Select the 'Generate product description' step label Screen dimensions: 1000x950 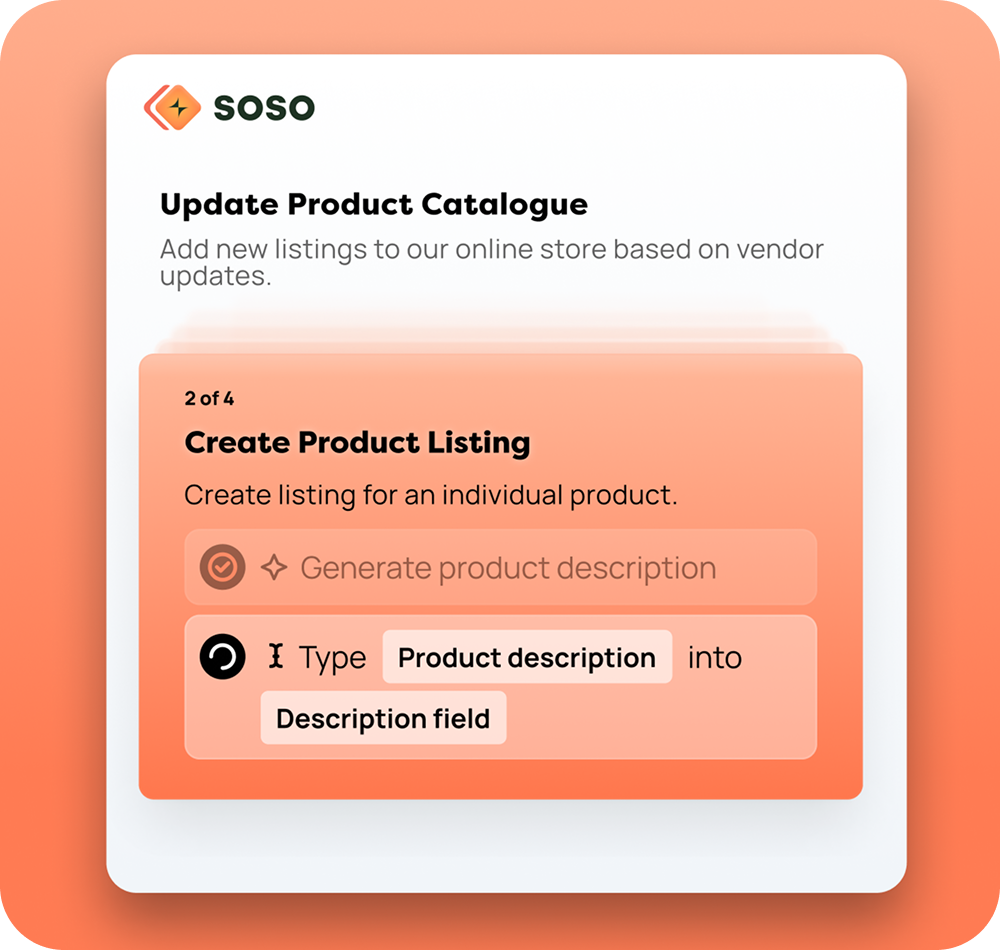tap(508, 568)
